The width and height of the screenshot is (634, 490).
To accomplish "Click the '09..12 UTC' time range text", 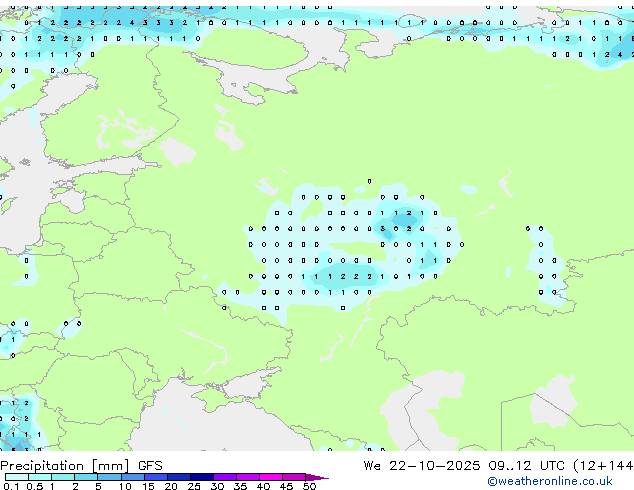I will pos(526,466).
